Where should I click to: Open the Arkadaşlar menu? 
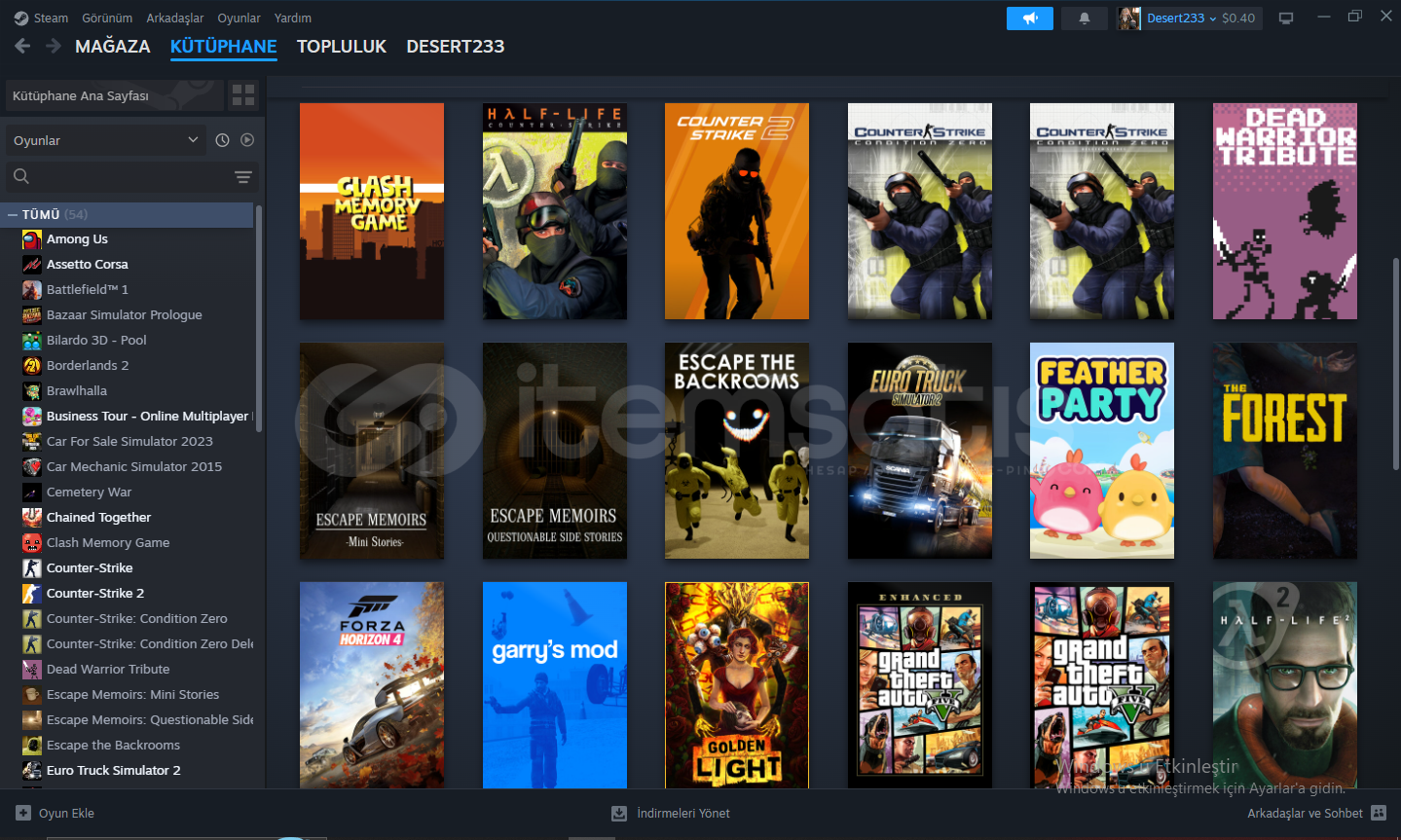pyautogui.click(x=175, y=18)
